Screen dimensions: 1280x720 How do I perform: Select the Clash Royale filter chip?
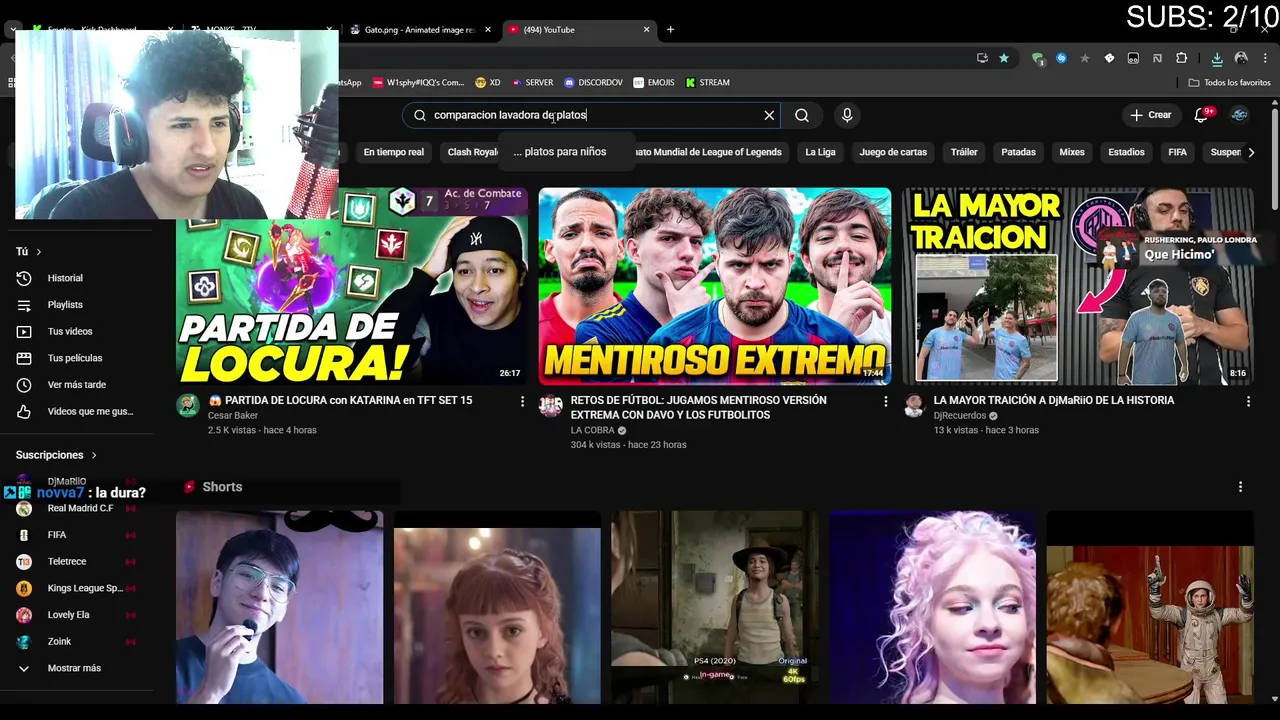pyautogui.click(x=472, y=152)
